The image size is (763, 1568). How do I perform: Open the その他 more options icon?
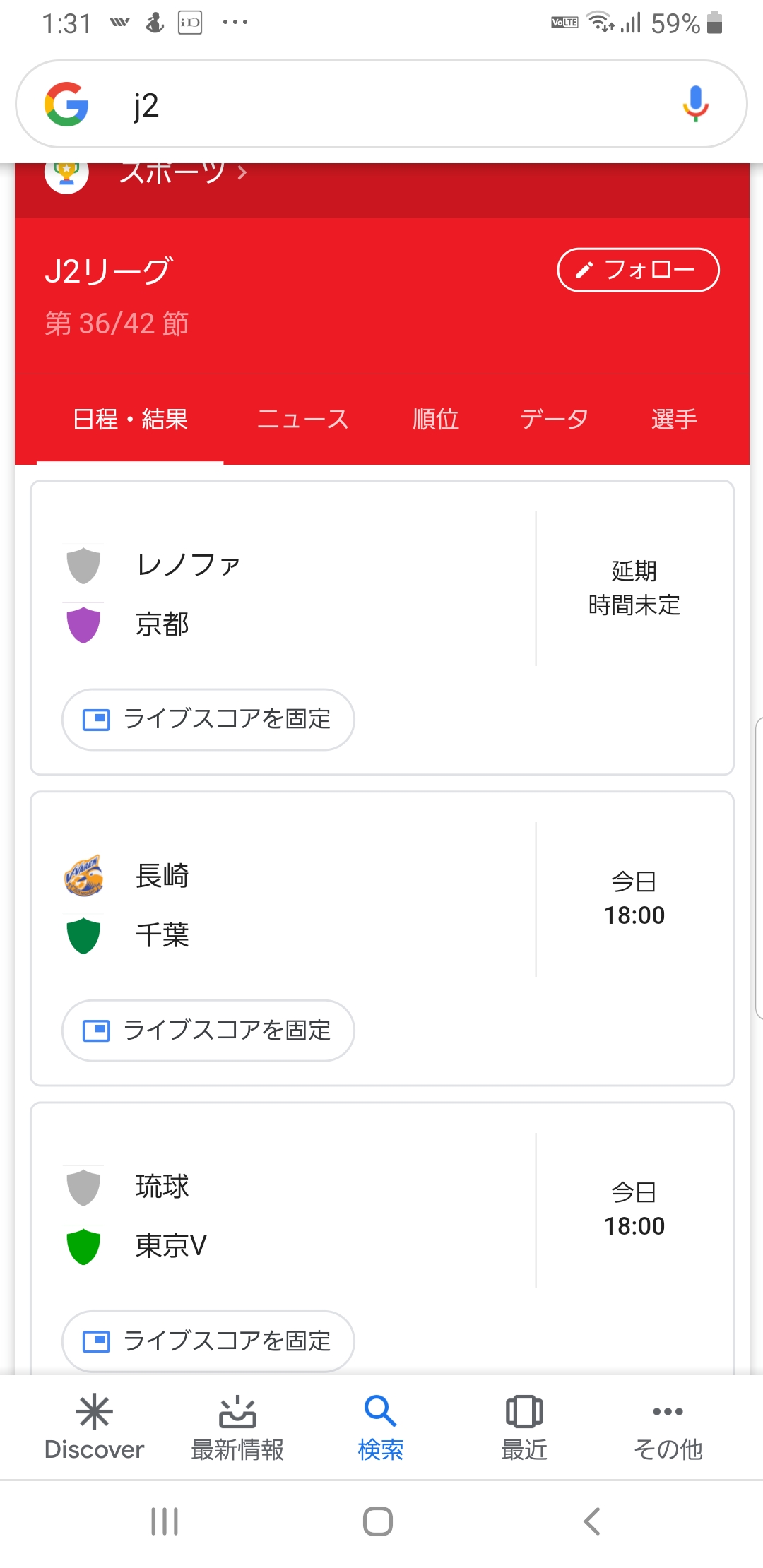(x=668, y=1412)
